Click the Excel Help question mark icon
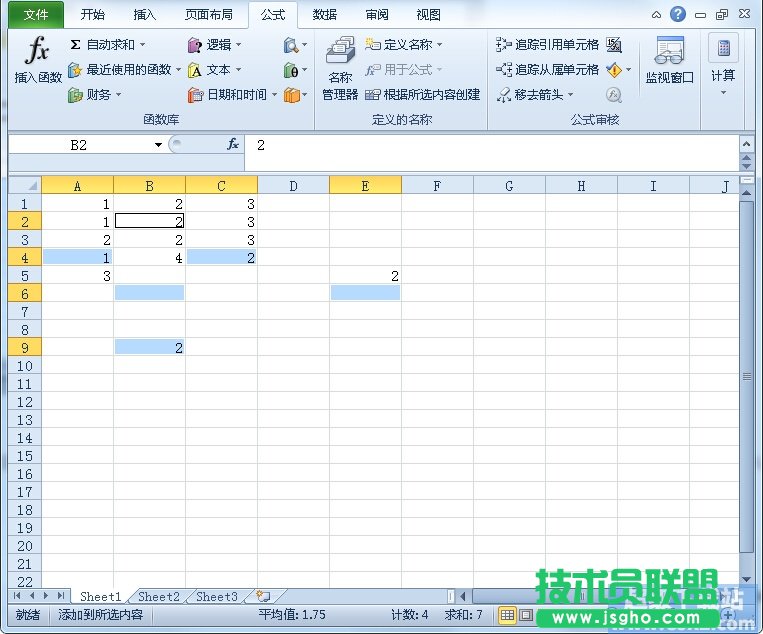Image resolution: width=763 pixels, height=634 pixels. pos(678,14)
